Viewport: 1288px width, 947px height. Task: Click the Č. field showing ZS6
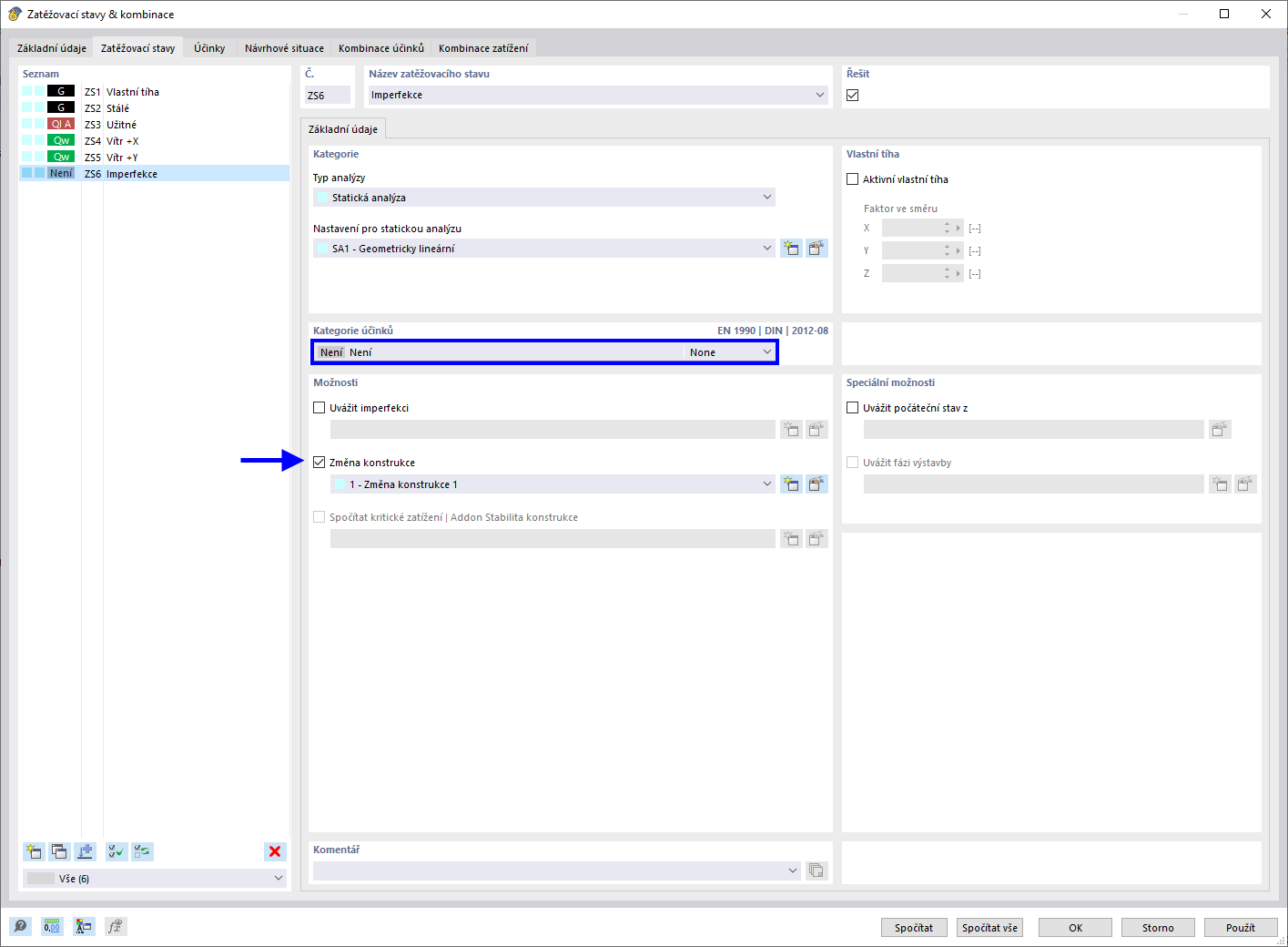[327, 95]
